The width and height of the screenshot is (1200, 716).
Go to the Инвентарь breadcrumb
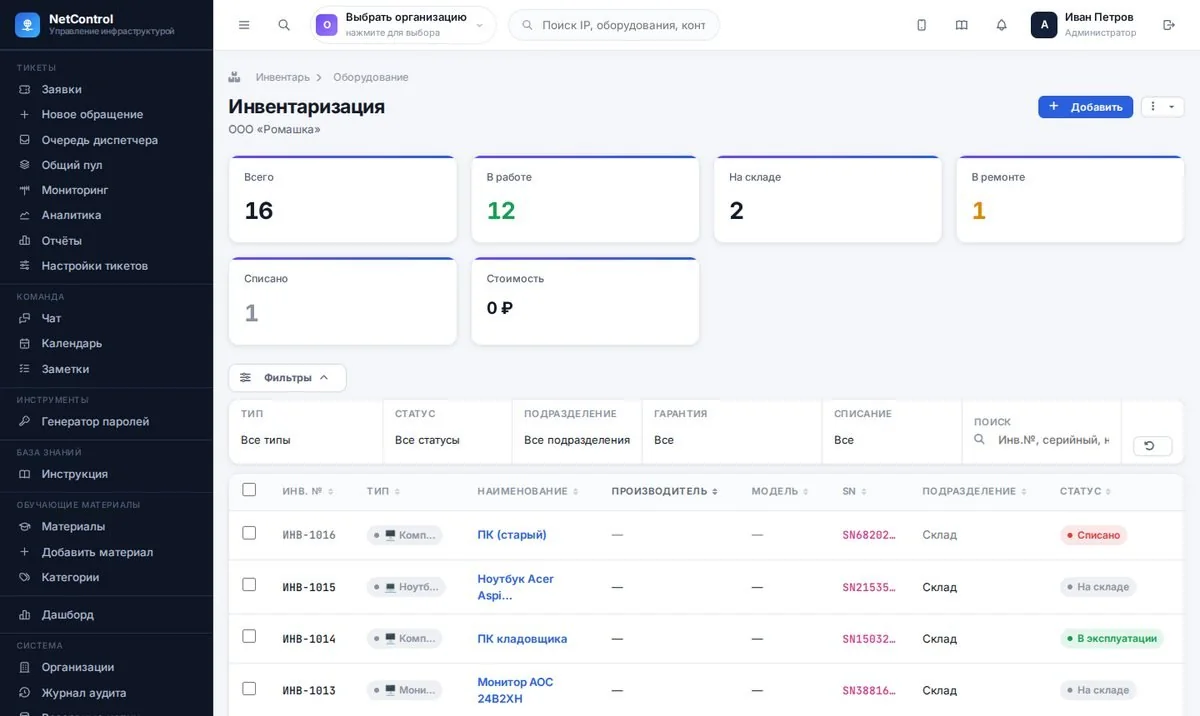pyautogui.click(x=283, y=77)
